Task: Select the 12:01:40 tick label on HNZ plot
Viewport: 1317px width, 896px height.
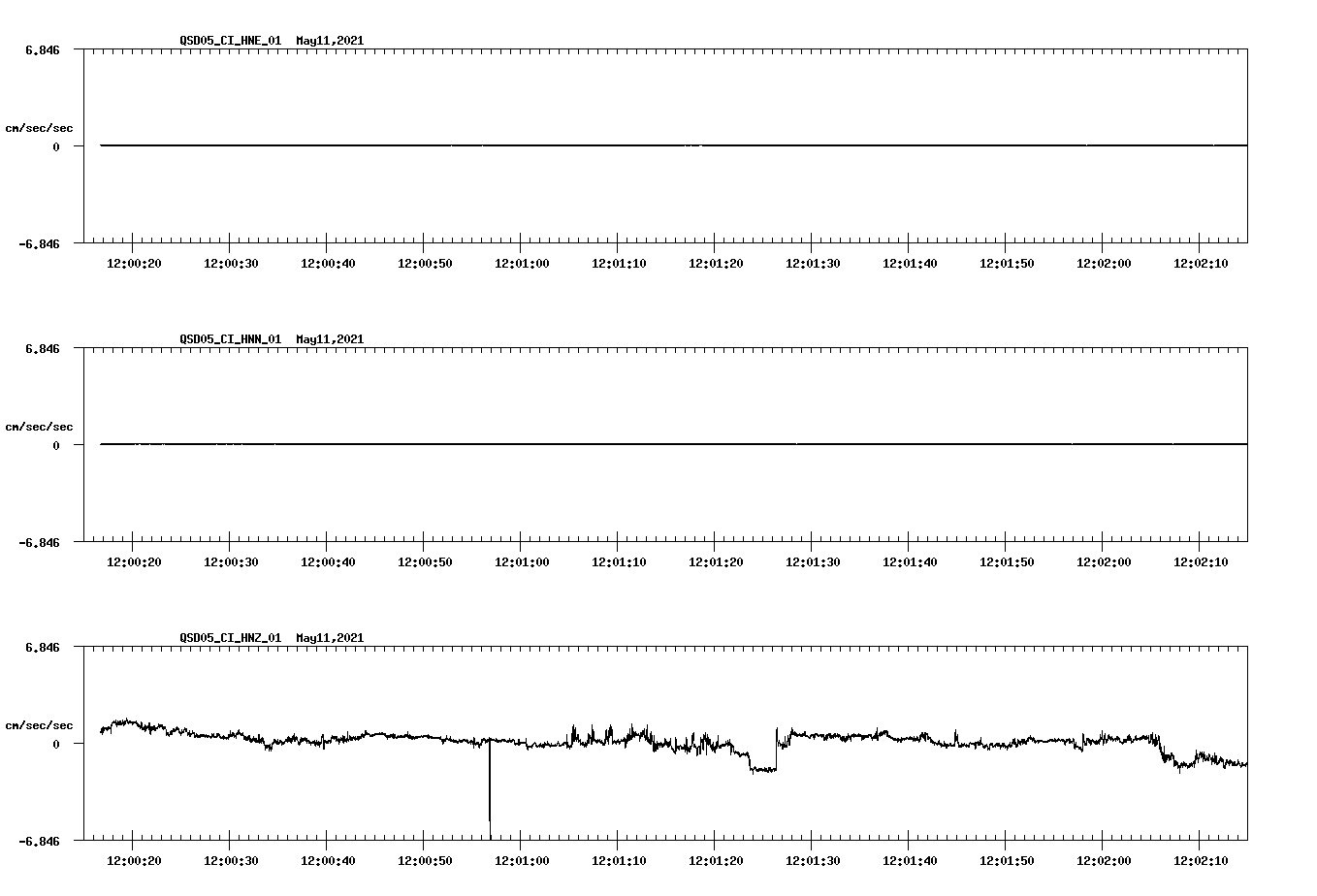Action: click(912, 859)
